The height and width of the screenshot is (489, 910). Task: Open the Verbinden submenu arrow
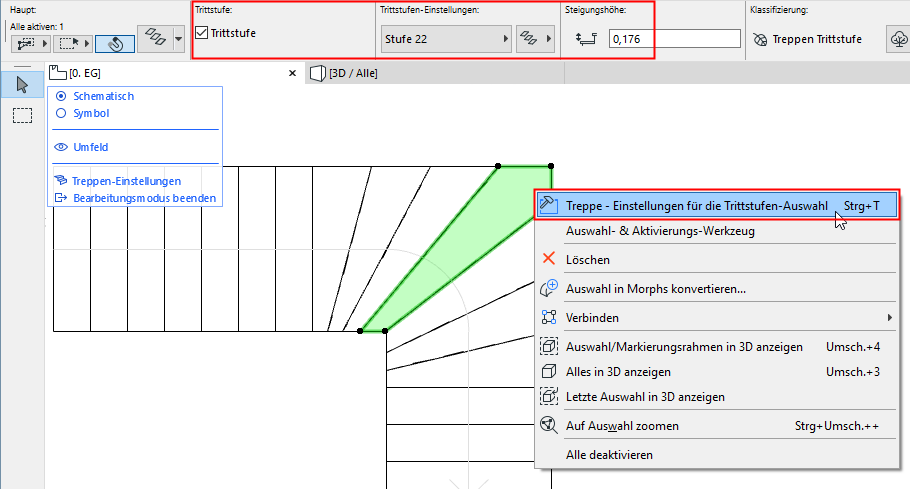[889, 317]
